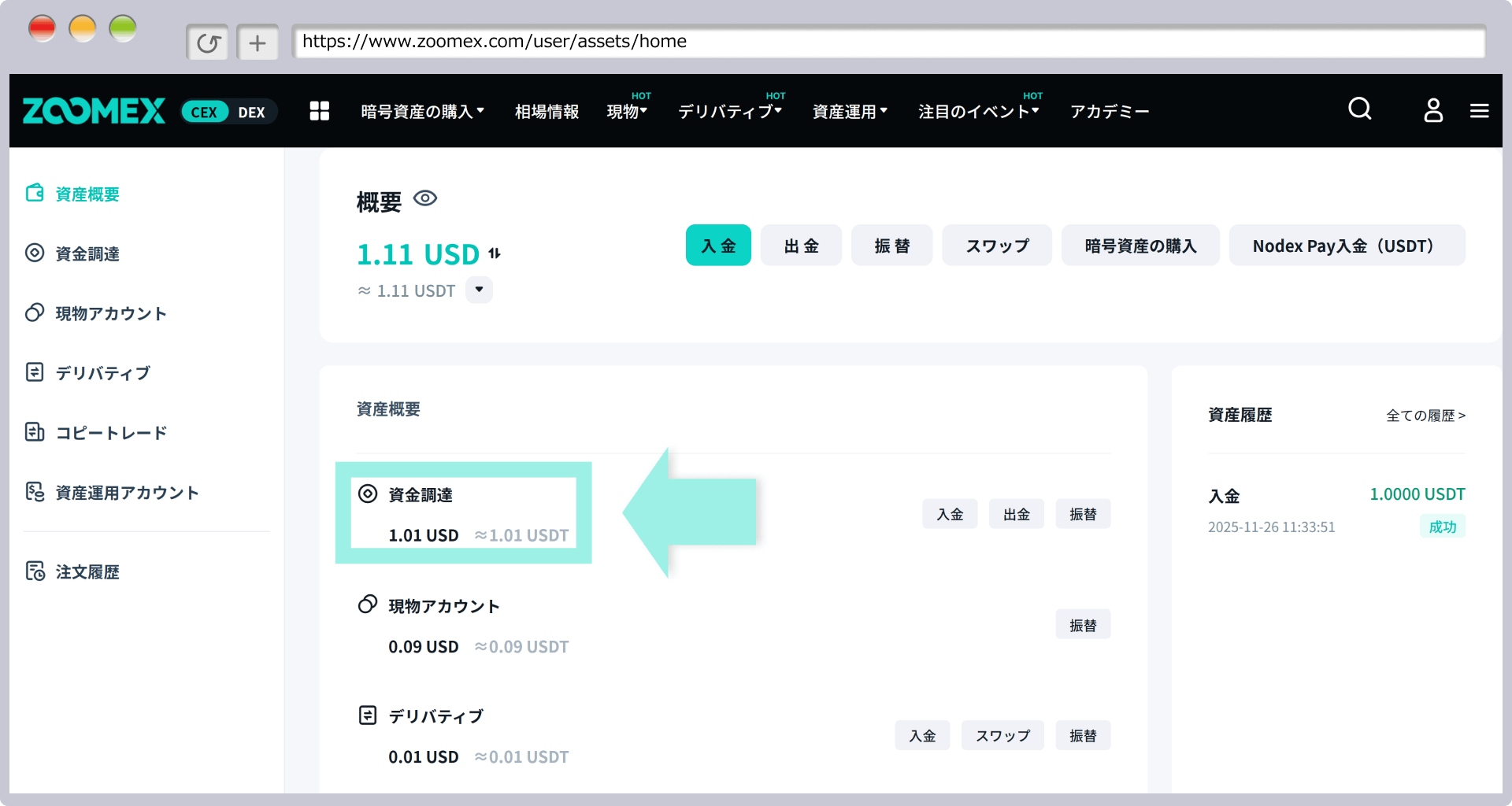Open the user profile icon

coord(1432,110)
